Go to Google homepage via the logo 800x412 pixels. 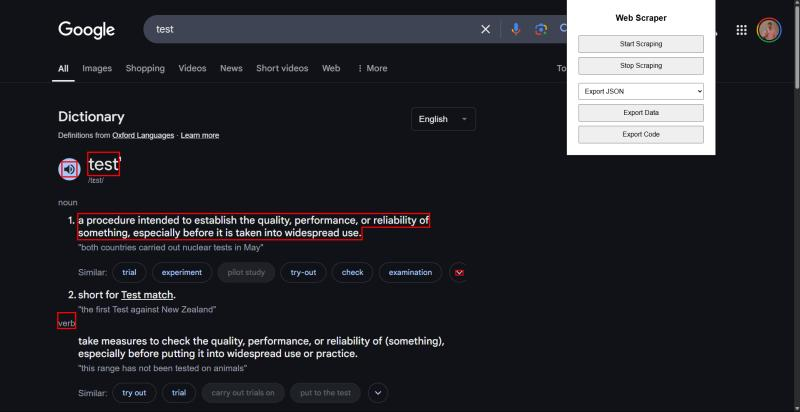tap(87, 30)
